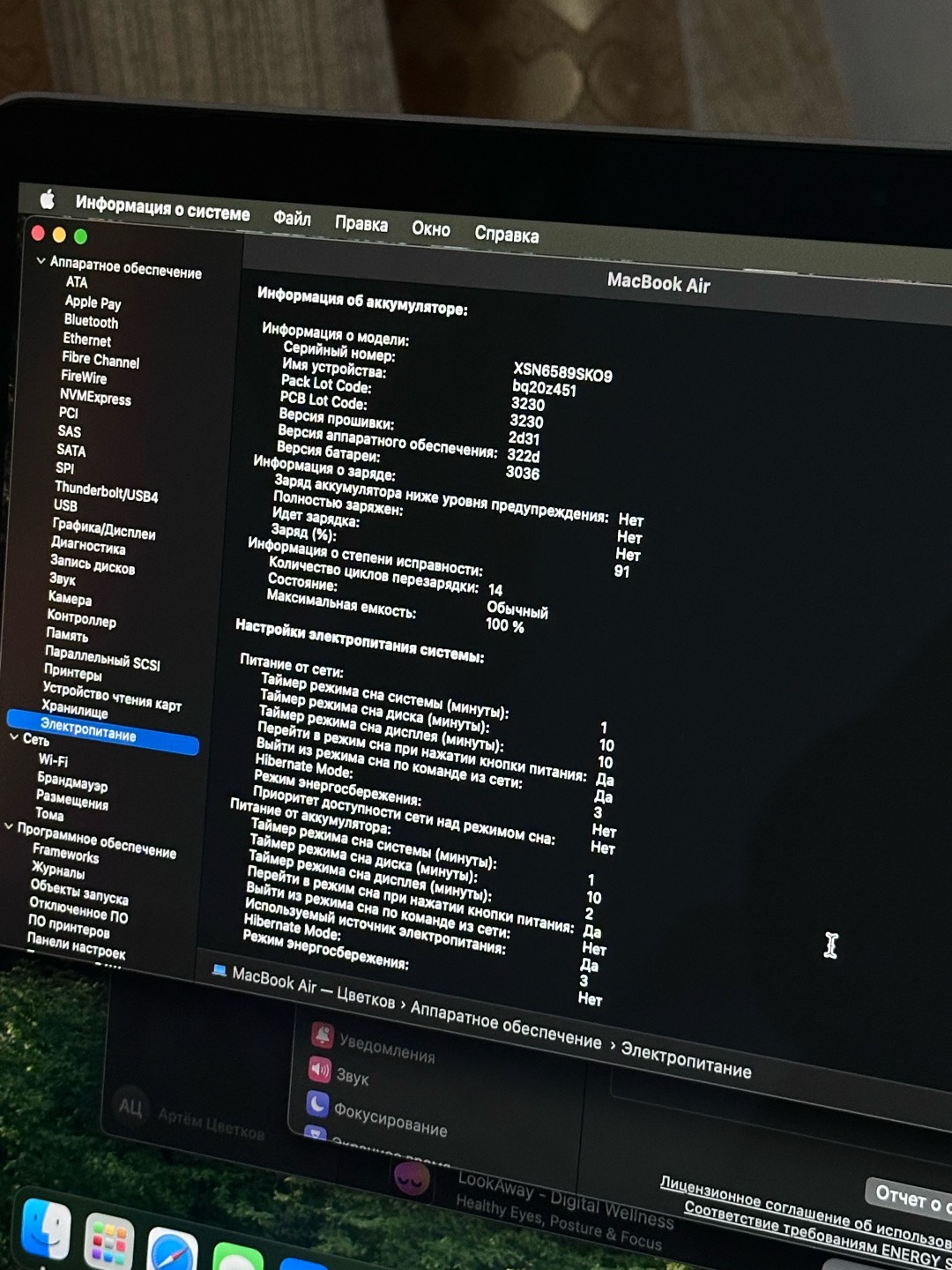Select Графика/Дисплеи in the sidebar
This screenshot has height=1270, width=952.
(104, 529)
